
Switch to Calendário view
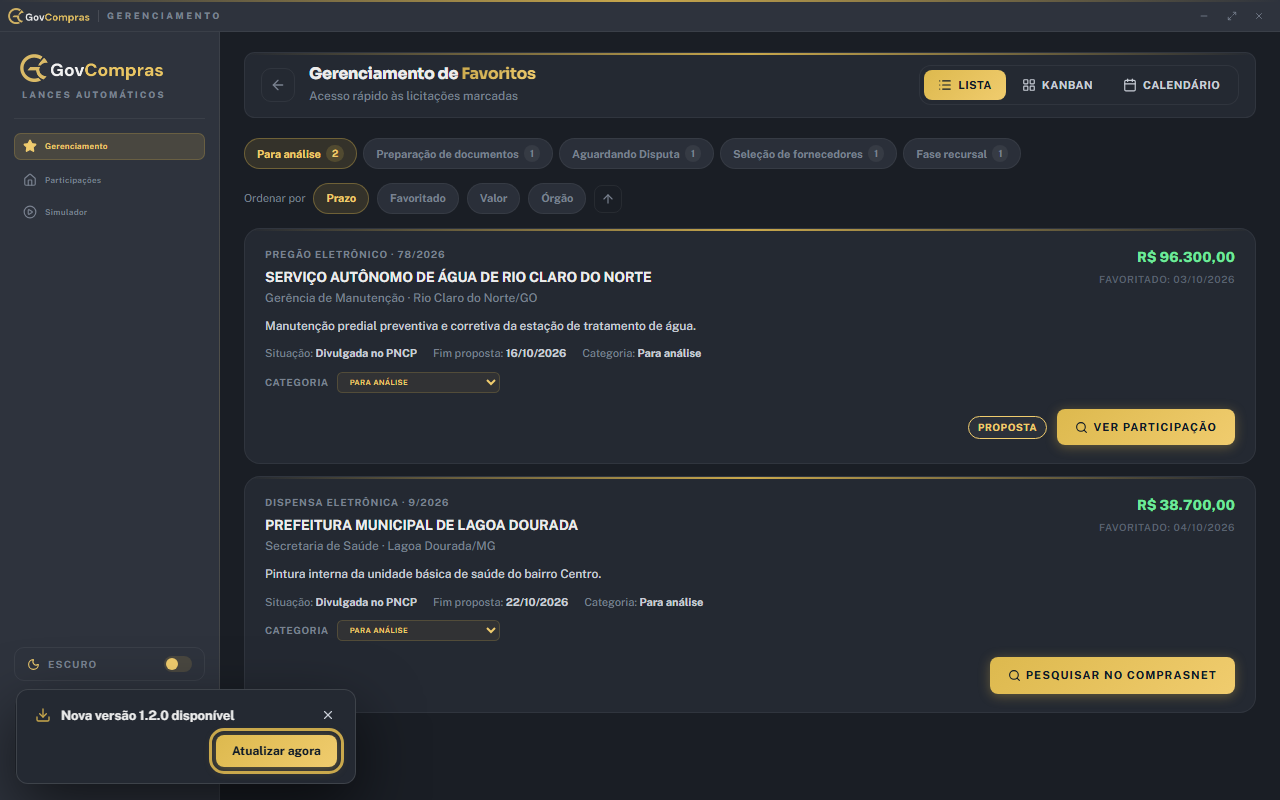tap(1171, 85)
